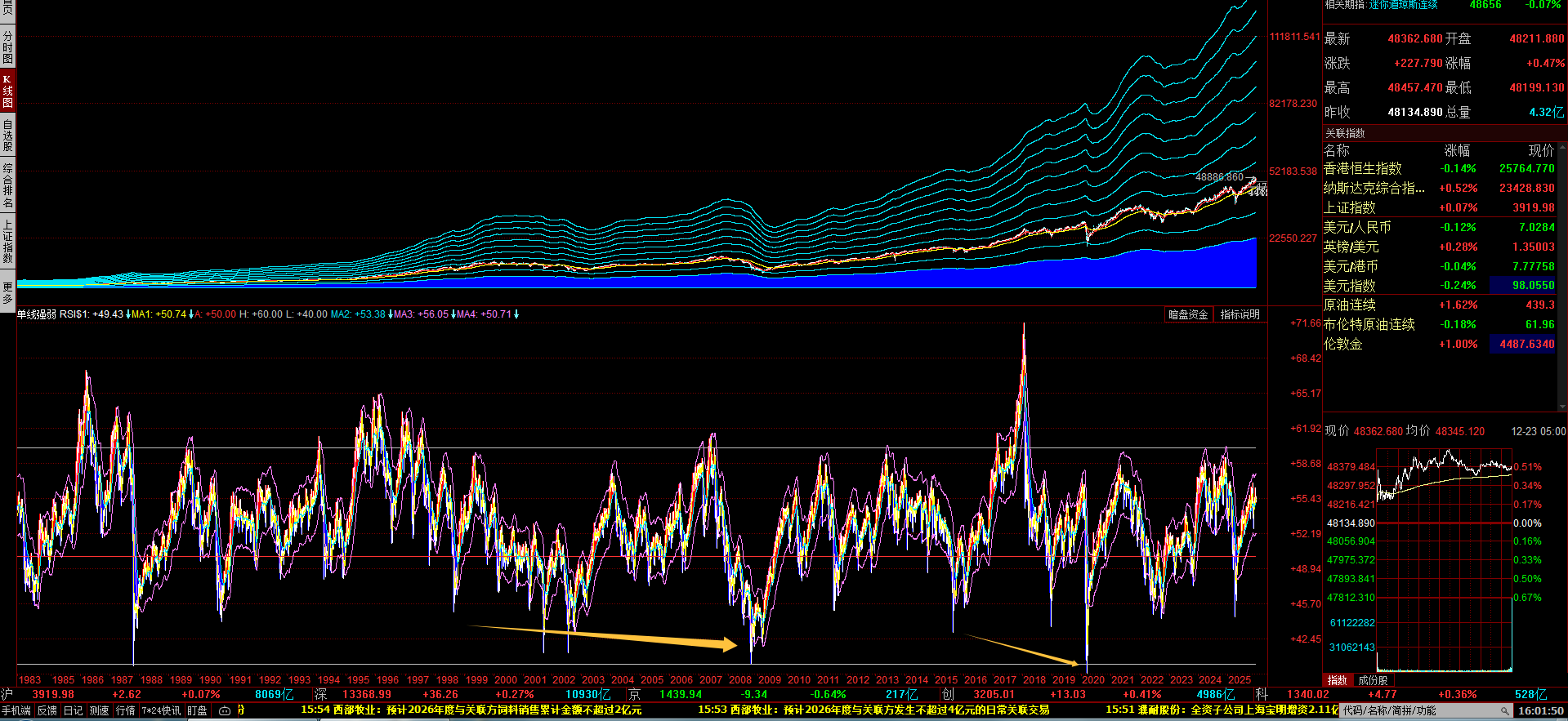Viewport: 1568px width, 721px height.
Task: Click the 名称 column header
Action: tap(1337, 150)
